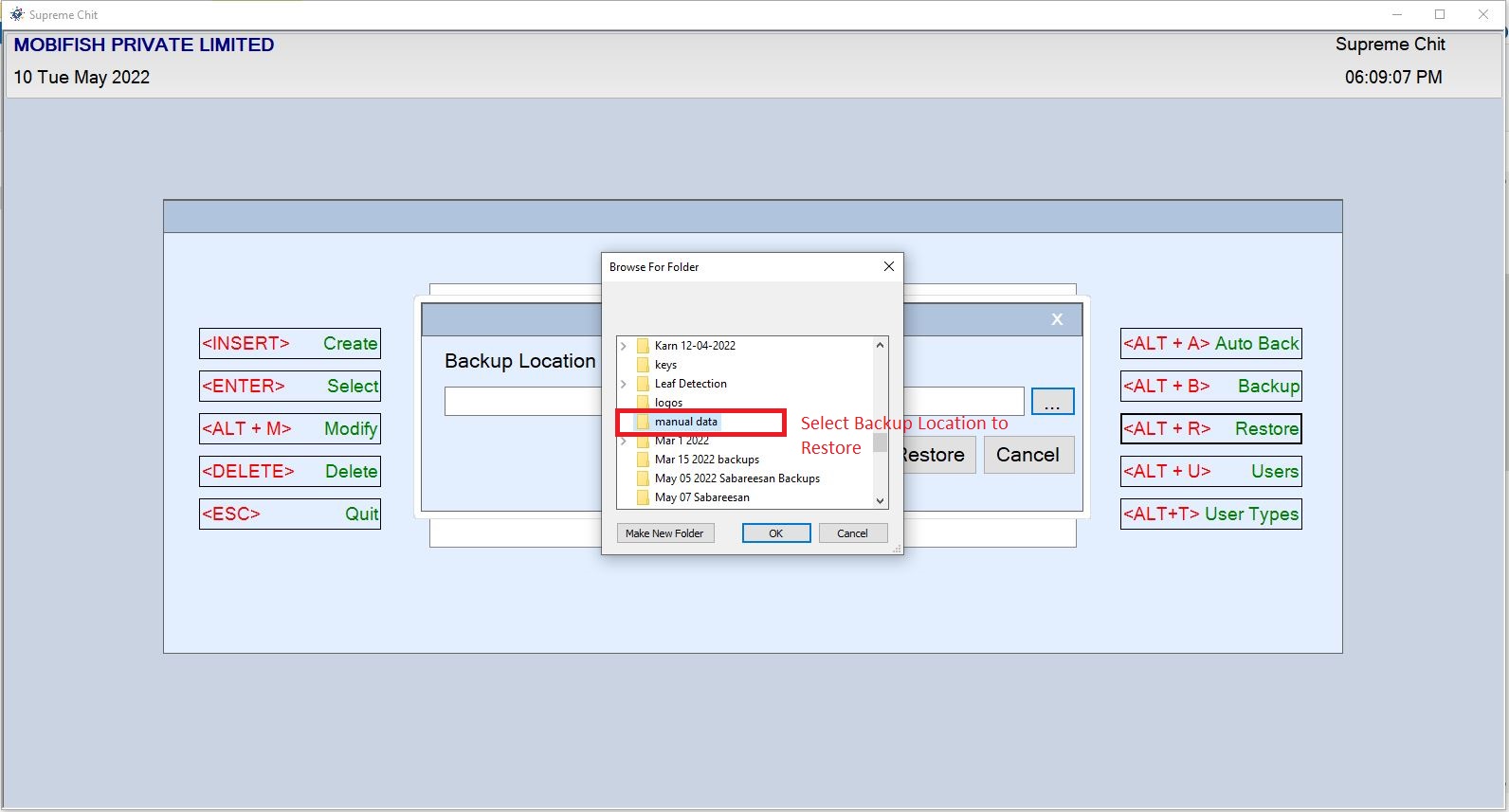The width and height of the screenshot is (1509, 812).
Task: Close the Backup Location panel with X
Action: [1057, 319]
